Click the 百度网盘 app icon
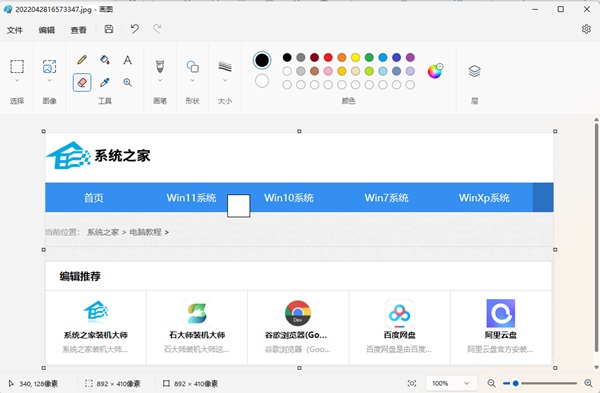600x393 pixels. pos(399,314)
